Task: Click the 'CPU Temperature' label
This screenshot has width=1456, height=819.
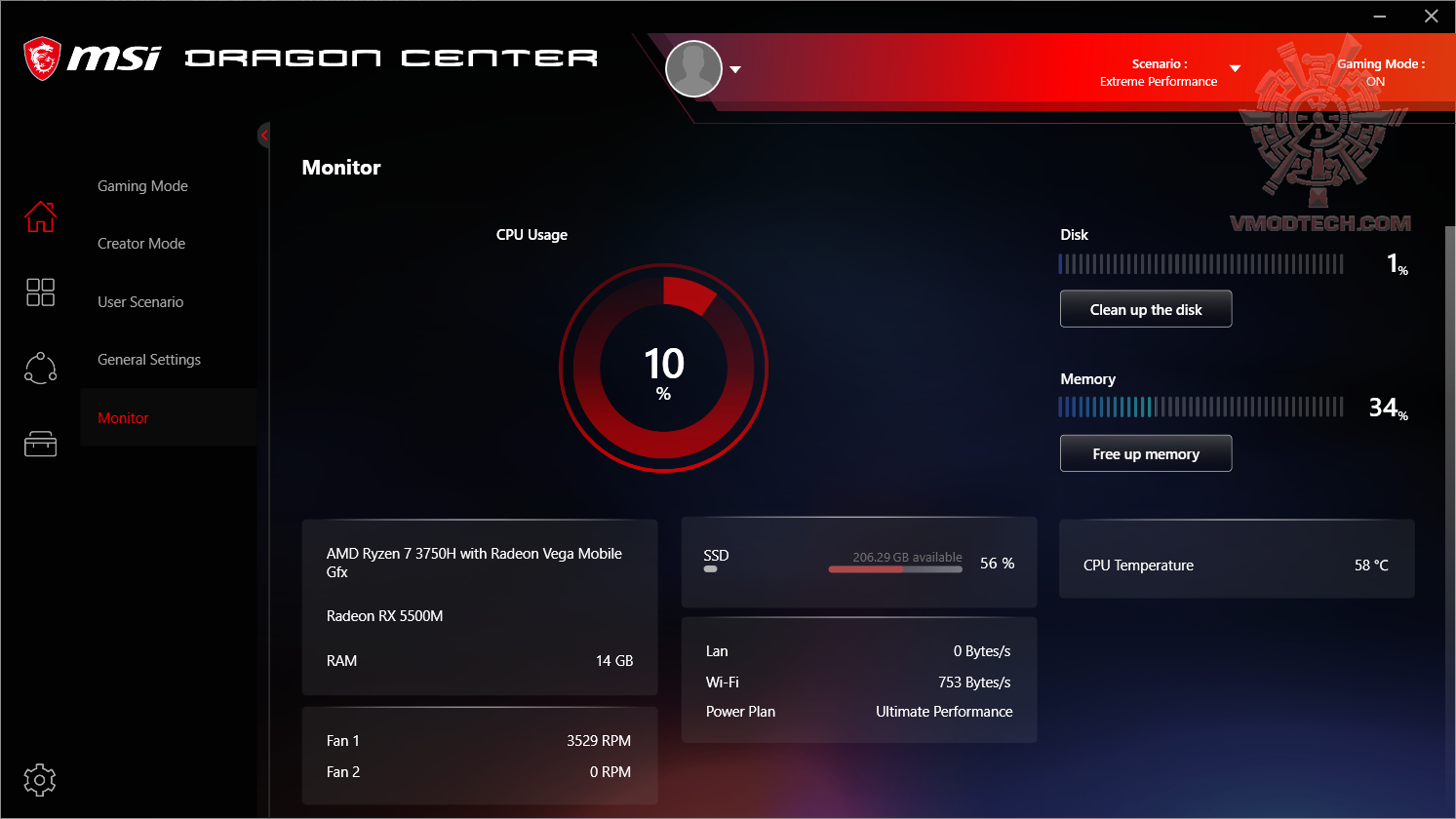Action: point(1138,565)
